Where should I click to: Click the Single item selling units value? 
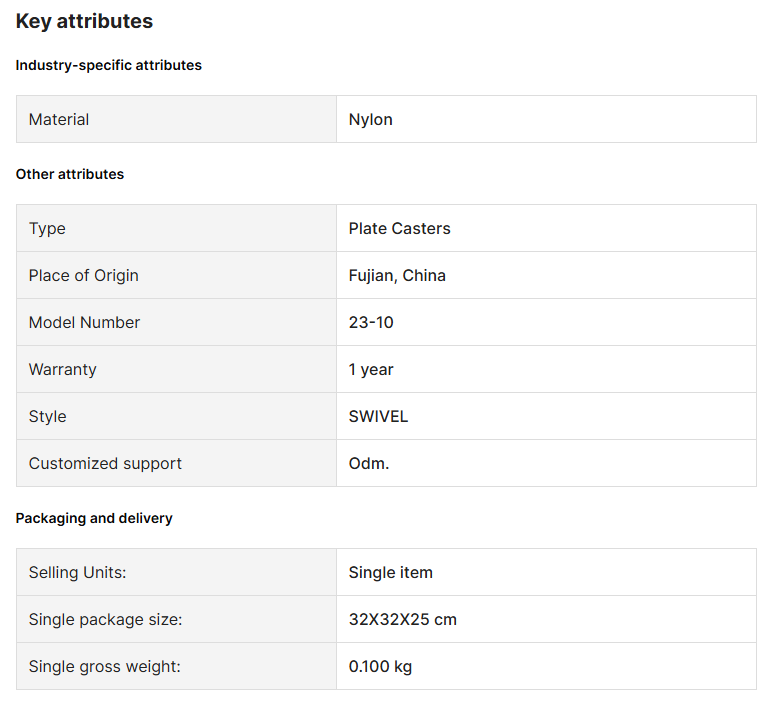click(390, 573)
